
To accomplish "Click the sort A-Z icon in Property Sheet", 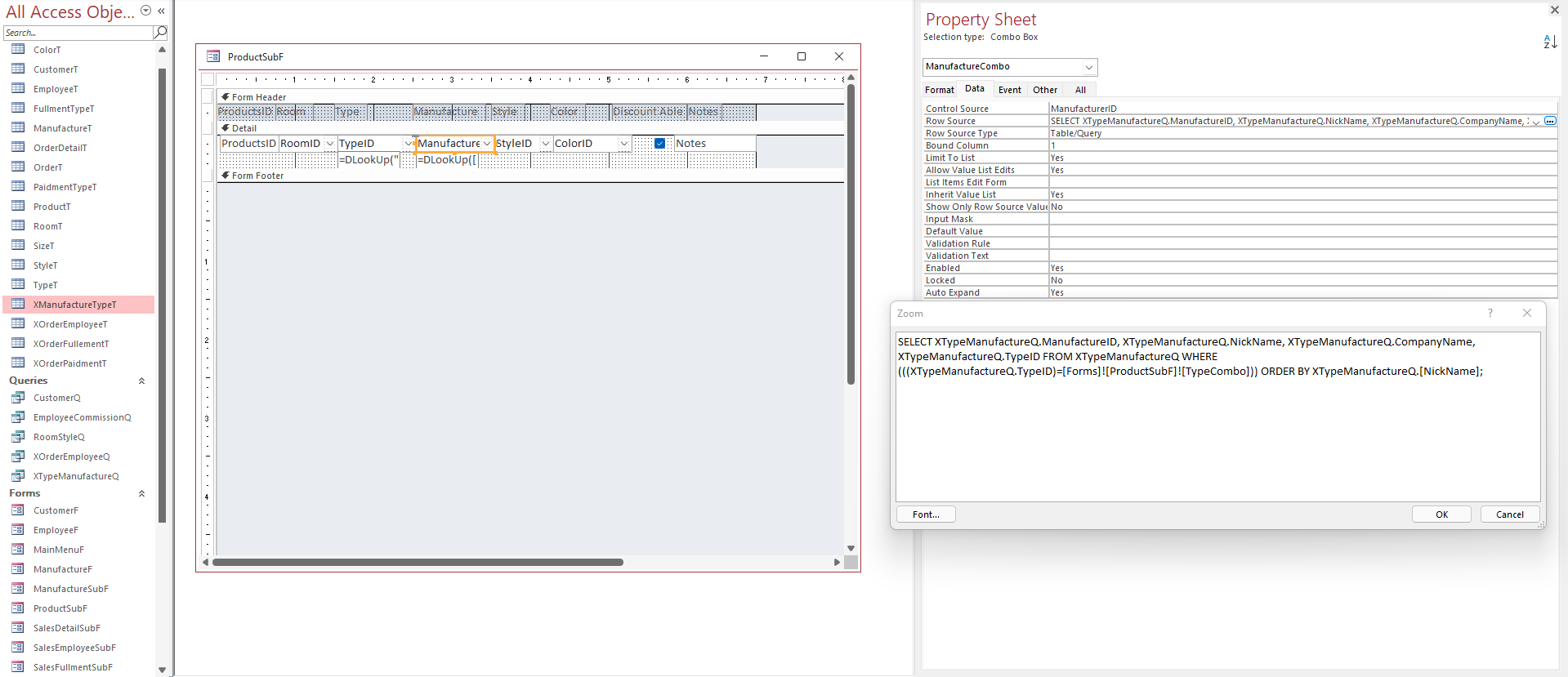I will point(1549,42).
